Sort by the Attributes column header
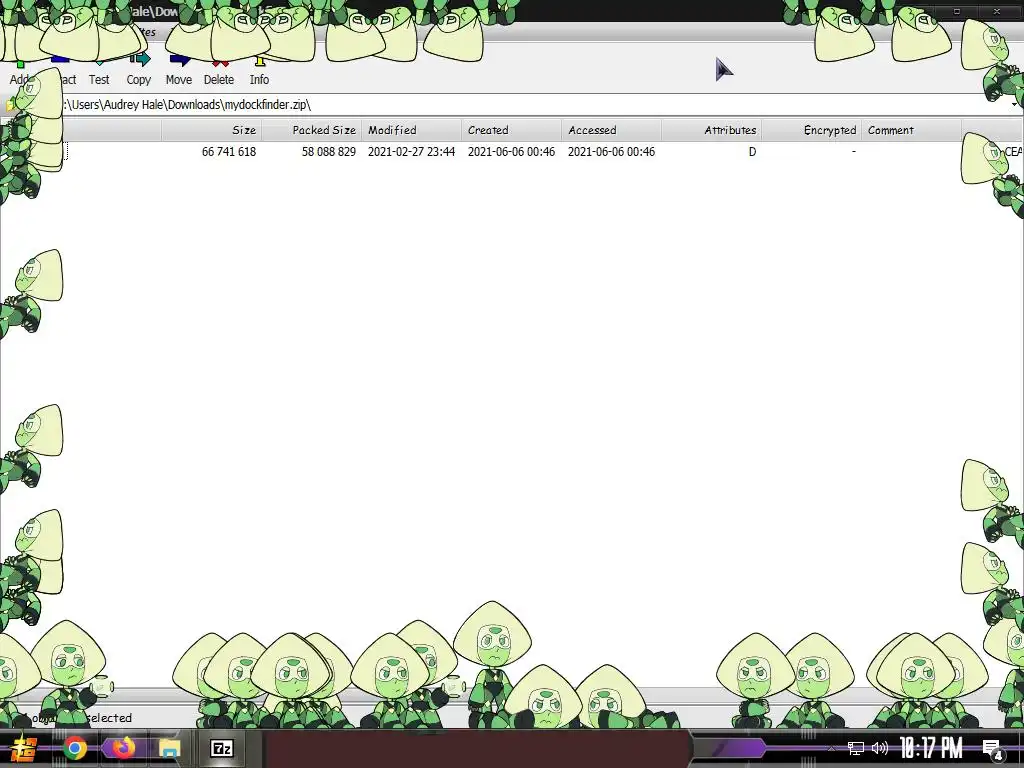Viewport: 1024px width, 768px height. pos(712,130)
